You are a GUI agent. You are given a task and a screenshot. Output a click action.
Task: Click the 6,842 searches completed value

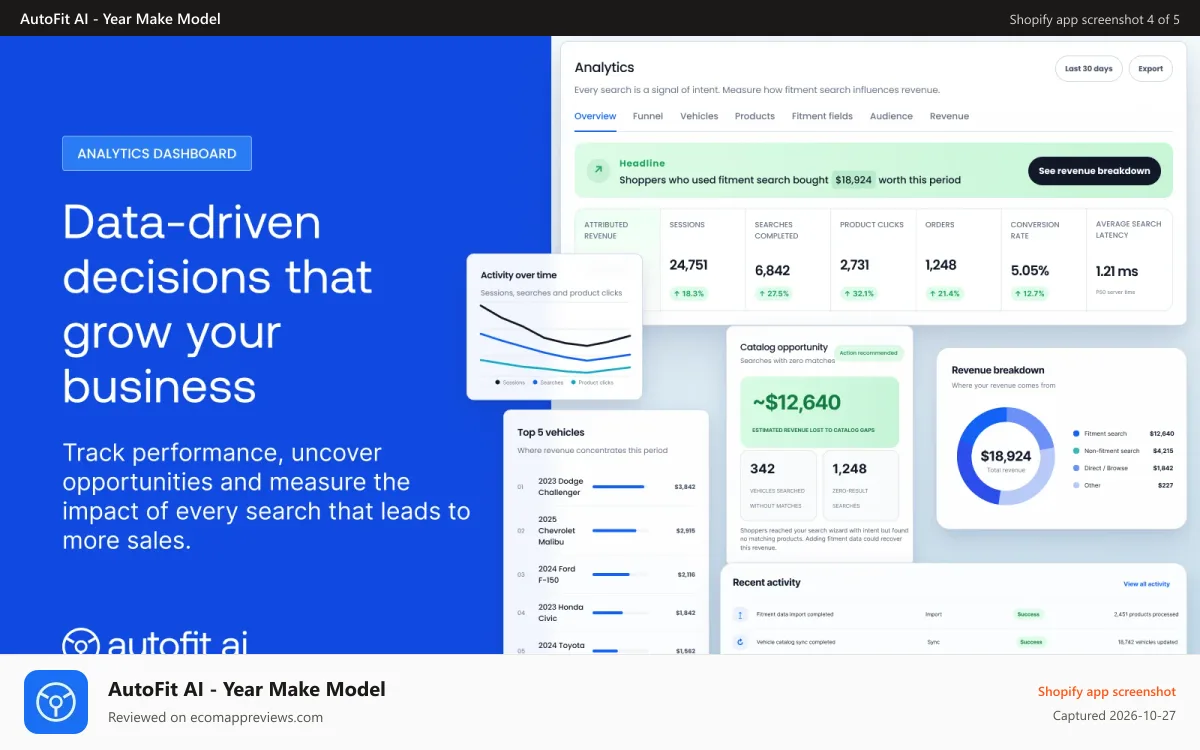click(x=773, y=270)
